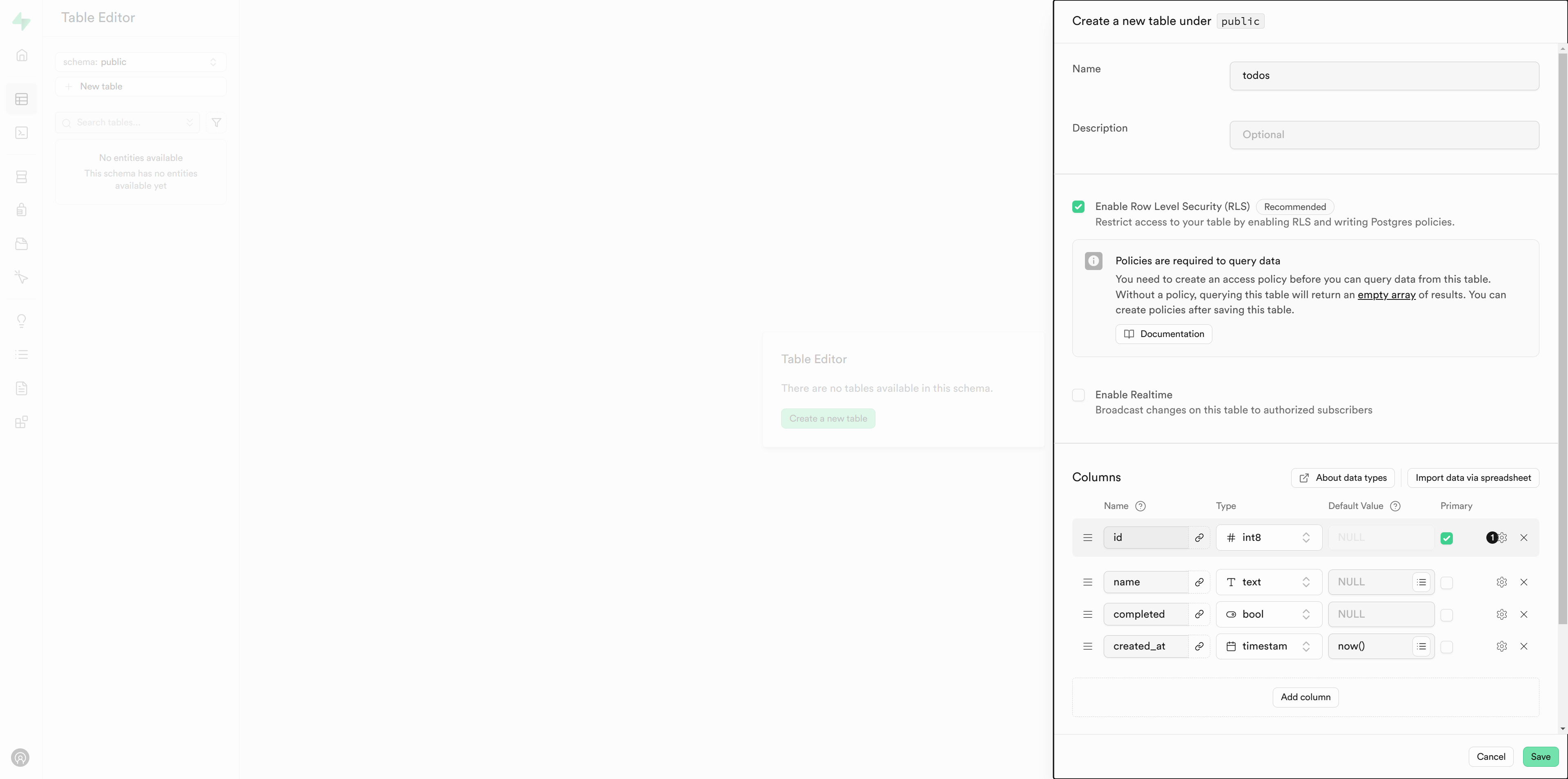Screen dimensions: 1568x779
Task: Remove the completed column with the X
Action: [x=1524, y=614]
